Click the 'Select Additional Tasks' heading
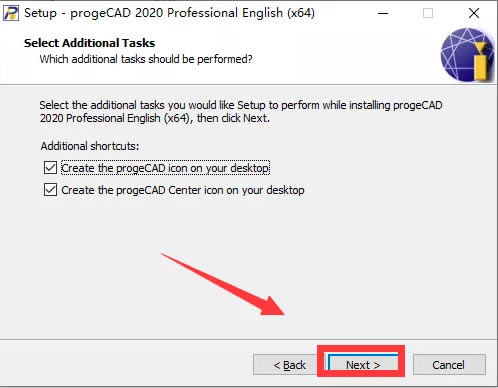498x388 pixels. 89,43
